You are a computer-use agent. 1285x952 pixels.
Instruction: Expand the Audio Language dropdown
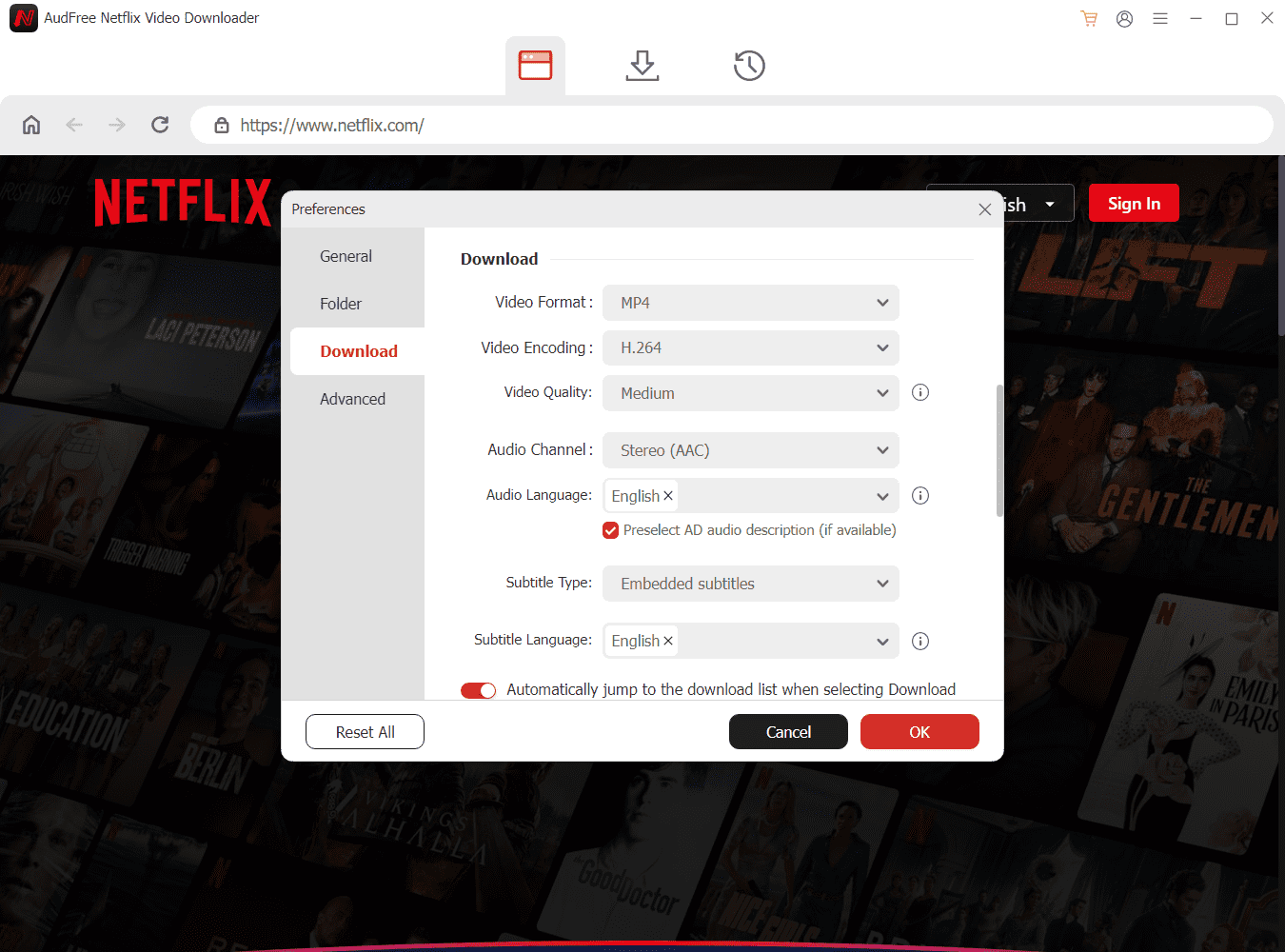[883, 496]
